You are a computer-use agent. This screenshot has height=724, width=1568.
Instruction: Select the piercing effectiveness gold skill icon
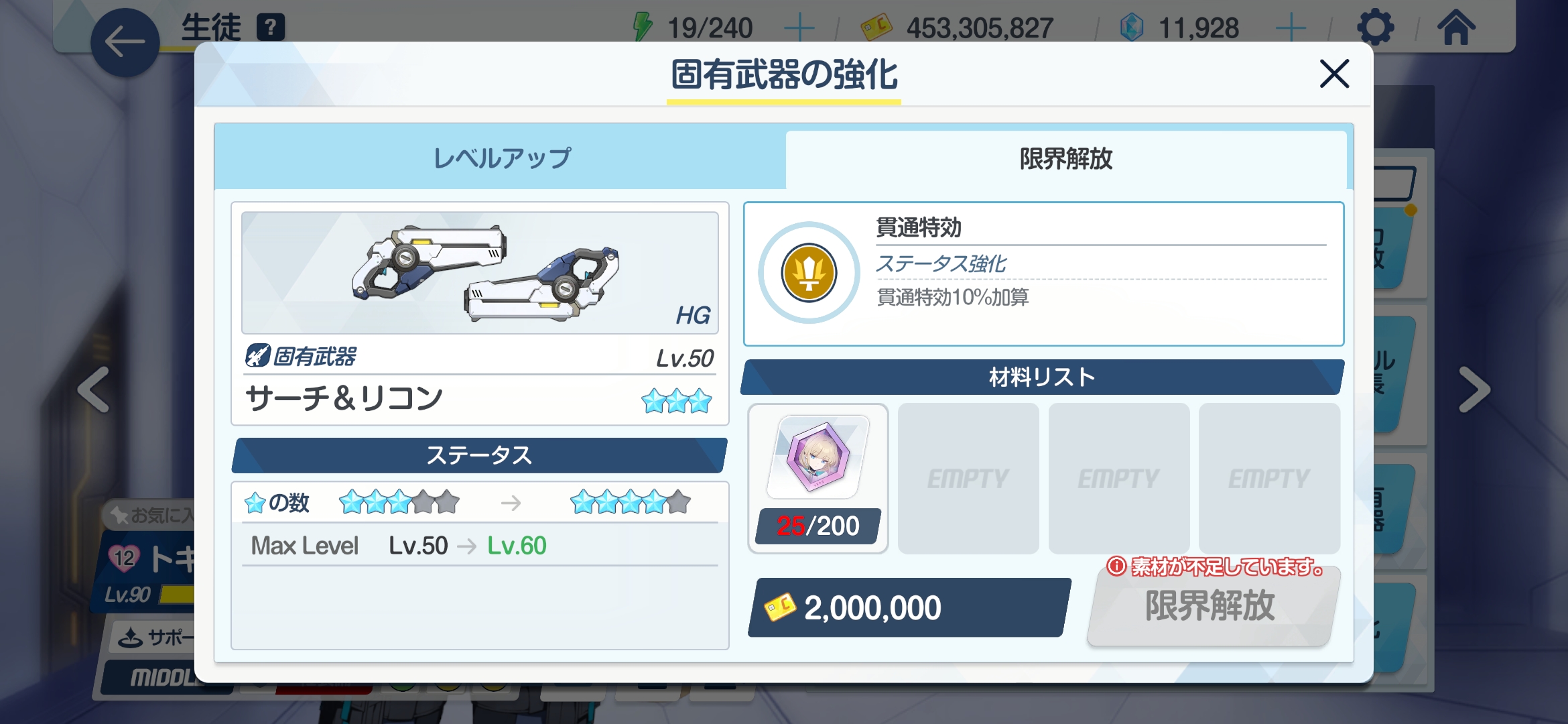pyautogui.click(x=809, y=273)
